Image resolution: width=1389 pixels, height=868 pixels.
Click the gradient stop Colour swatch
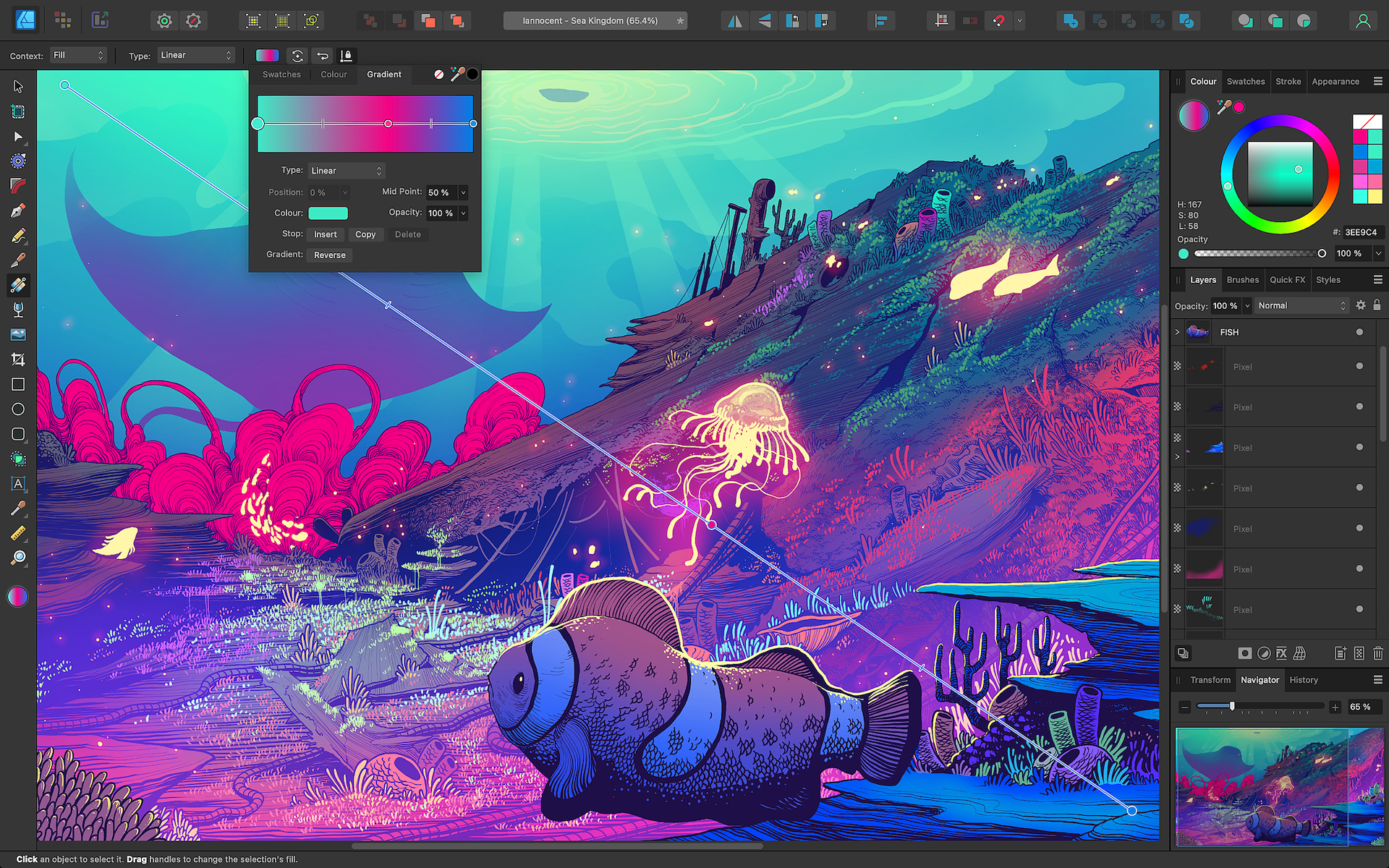tap(328, 213)
